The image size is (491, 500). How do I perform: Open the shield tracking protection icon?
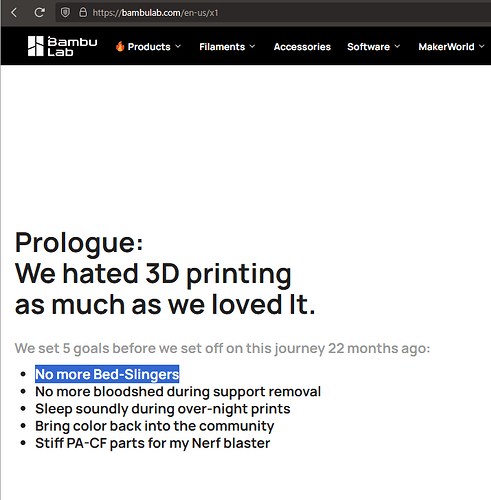click(x=65, y=13)
